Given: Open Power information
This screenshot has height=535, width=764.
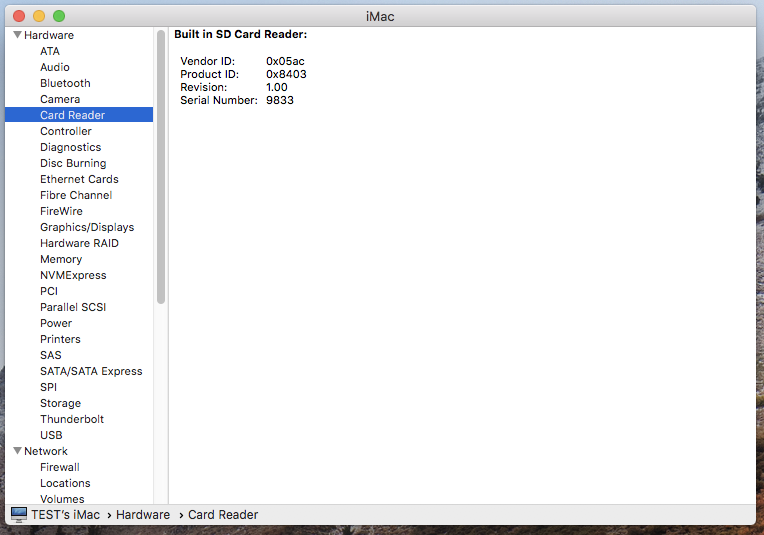Looking at the screenshot, I should pyautogui.click(x=56, y=324).
